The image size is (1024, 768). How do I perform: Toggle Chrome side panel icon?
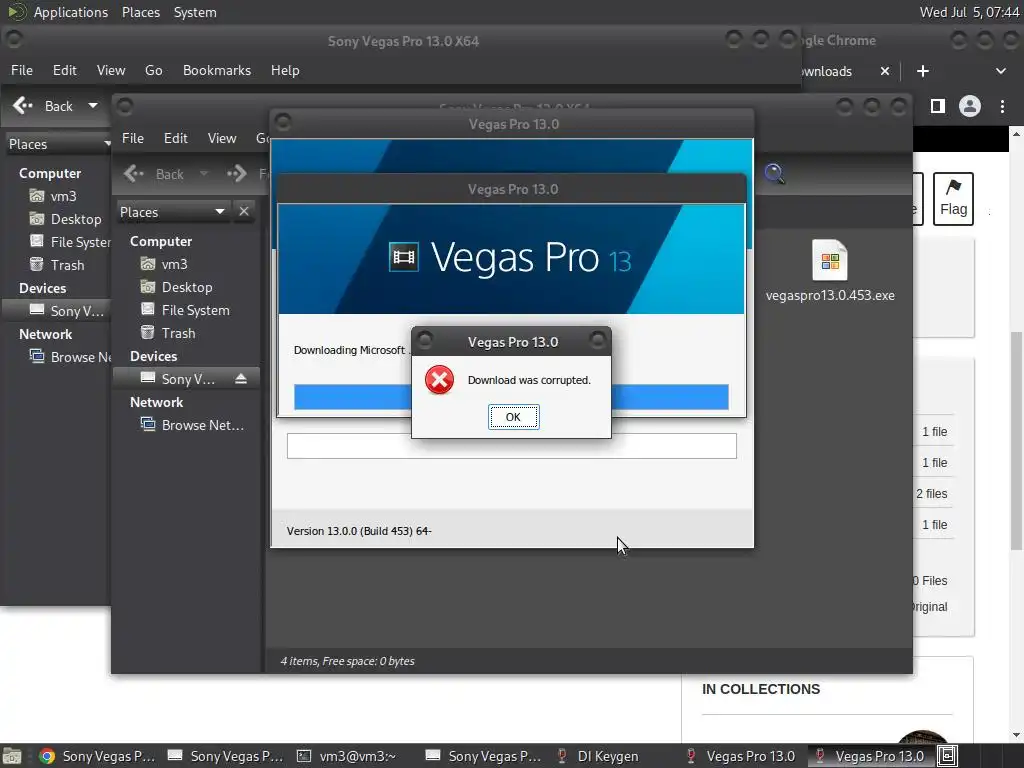[x=937, y=106]
